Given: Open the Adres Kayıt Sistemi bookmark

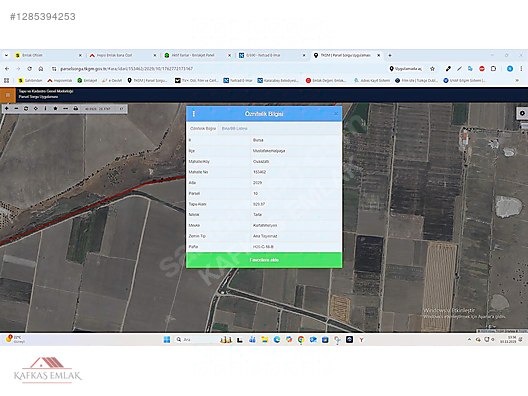Looking at the screenshot, I should tap(372, 80).
